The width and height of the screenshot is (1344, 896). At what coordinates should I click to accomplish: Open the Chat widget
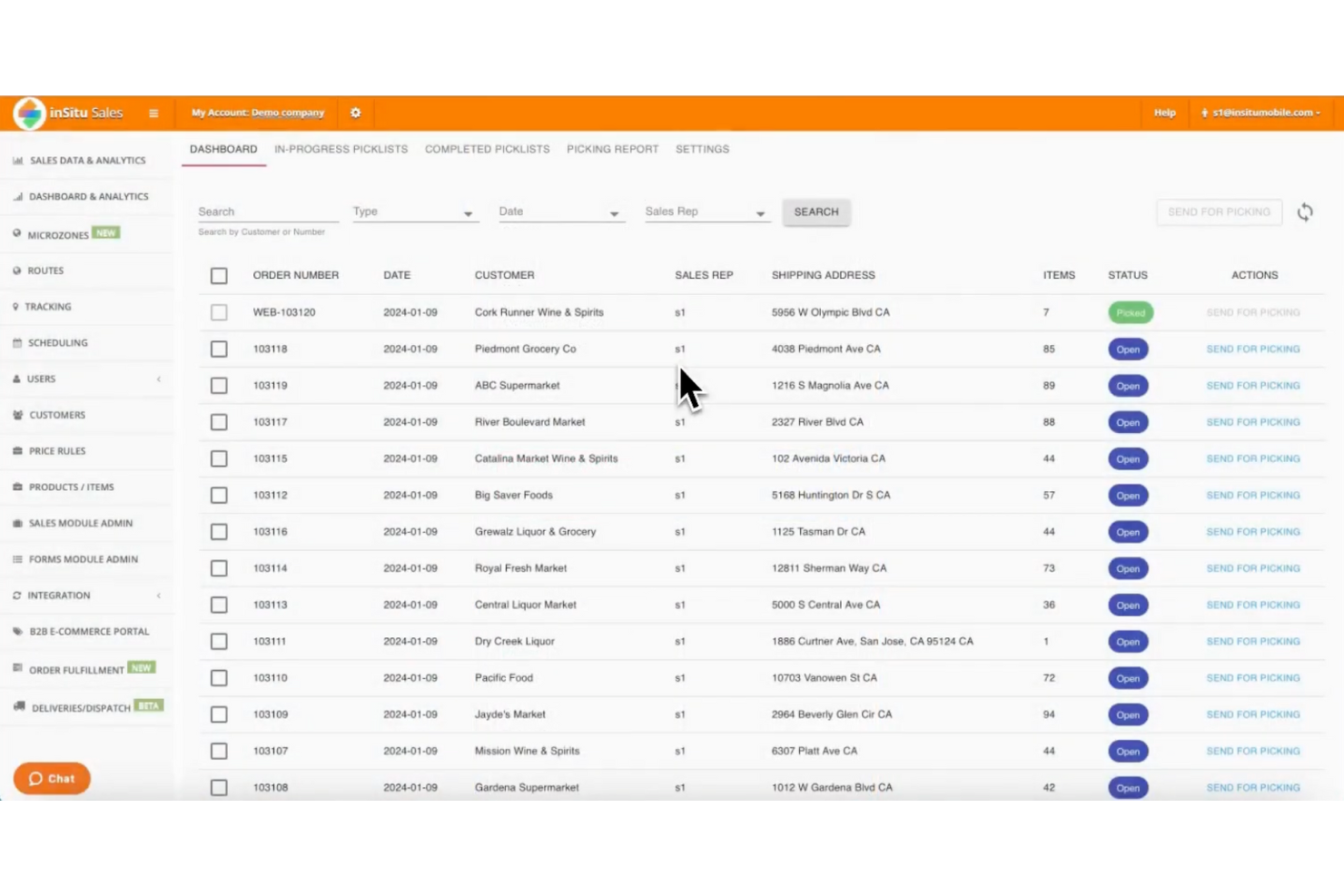[x=51, y=778]
